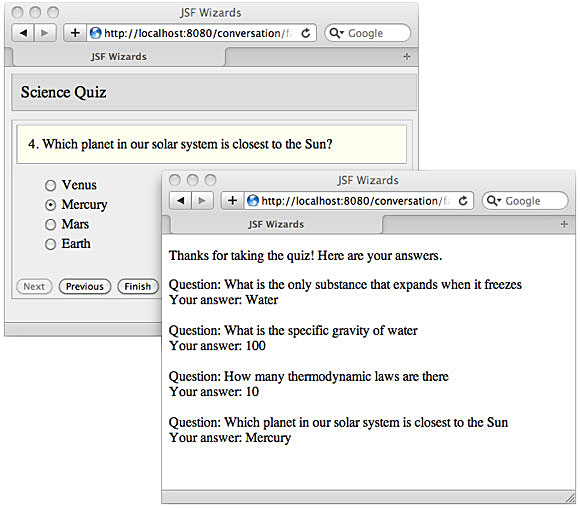580x508 pixels.
Task: Click the Previous button
Action: (x=85, y=286)
